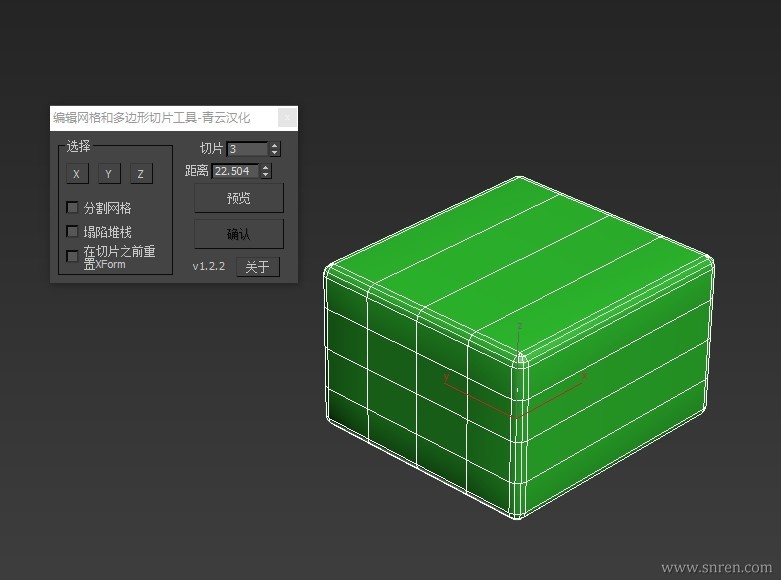Click the 切片 value input field
The height and width of the screenshot is (580, 781).
246,149
